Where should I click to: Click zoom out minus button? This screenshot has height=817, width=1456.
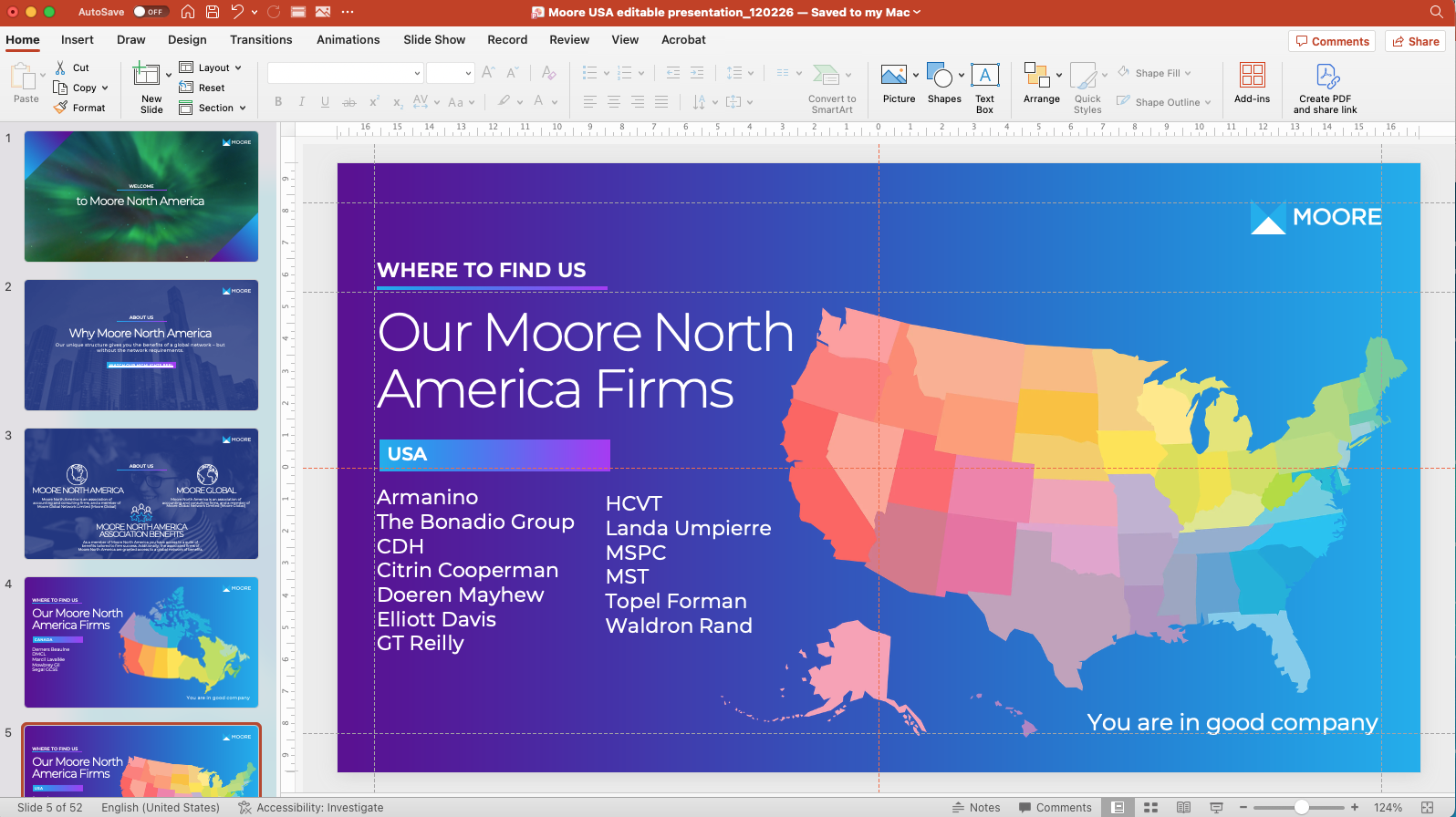click(x=1243, y=807)
